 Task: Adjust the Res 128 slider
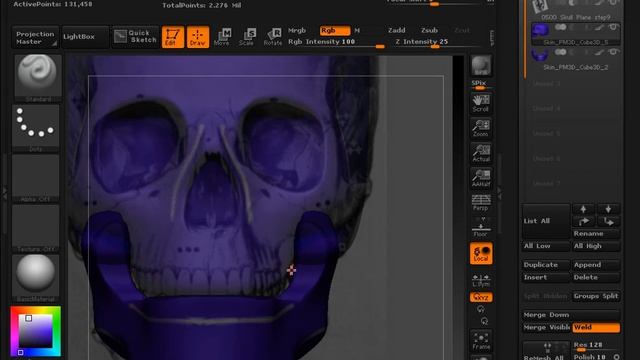coord(596,345)
